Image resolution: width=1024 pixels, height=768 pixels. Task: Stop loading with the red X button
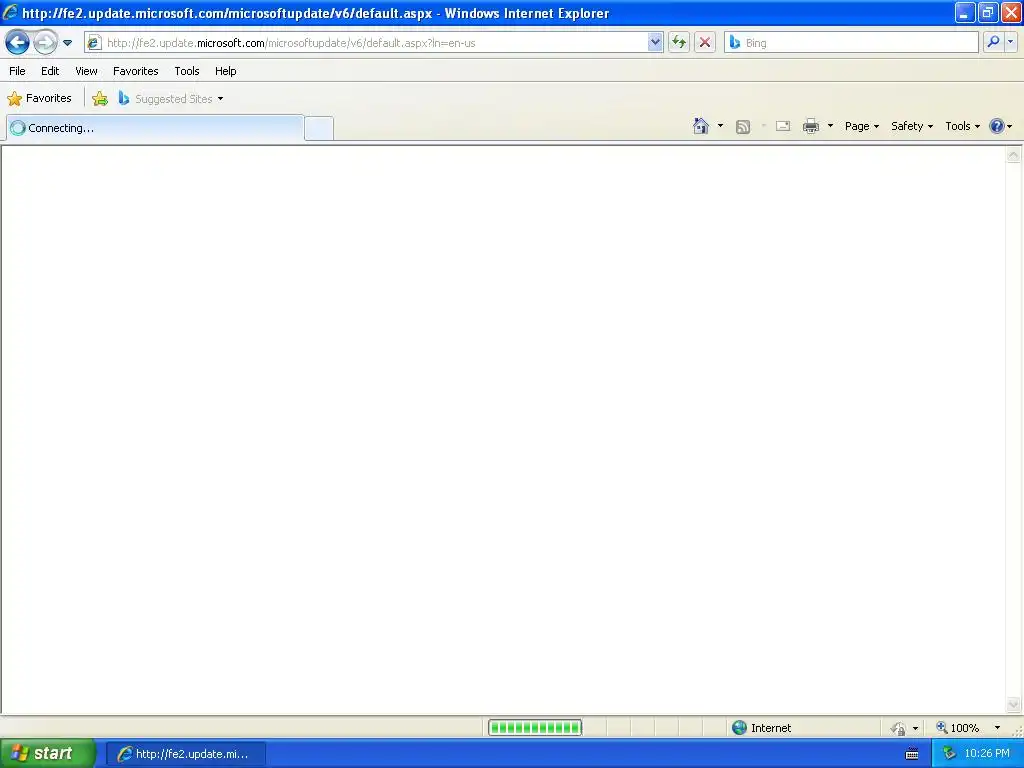pyautogui.click(x=705, y=43)
